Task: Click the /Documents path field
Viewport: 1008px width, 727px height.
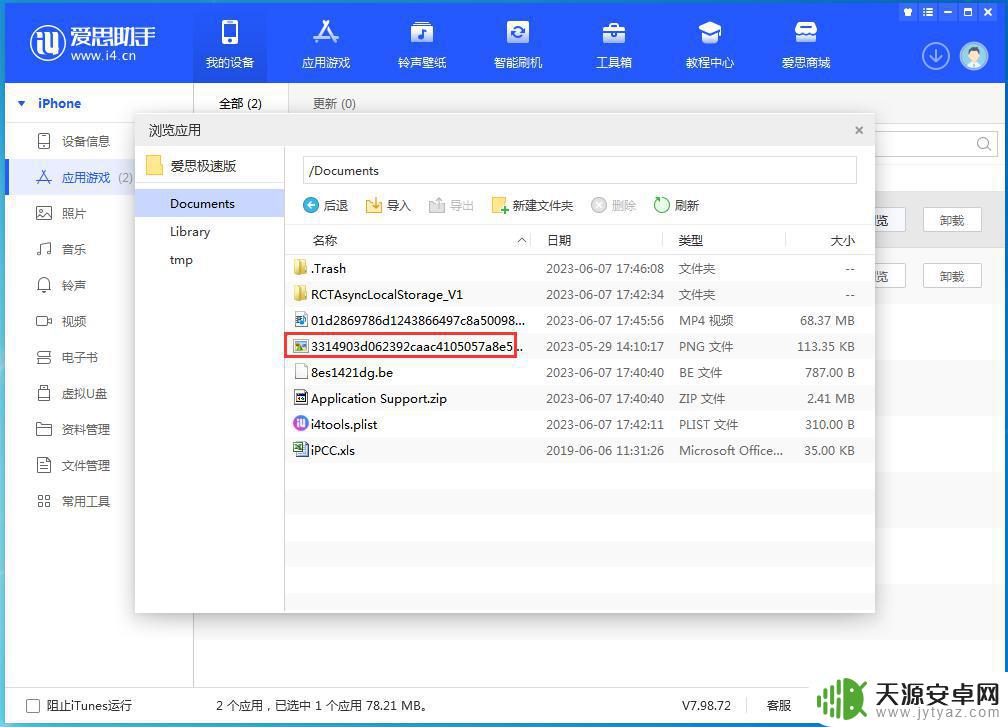Action: click(579, 171)
